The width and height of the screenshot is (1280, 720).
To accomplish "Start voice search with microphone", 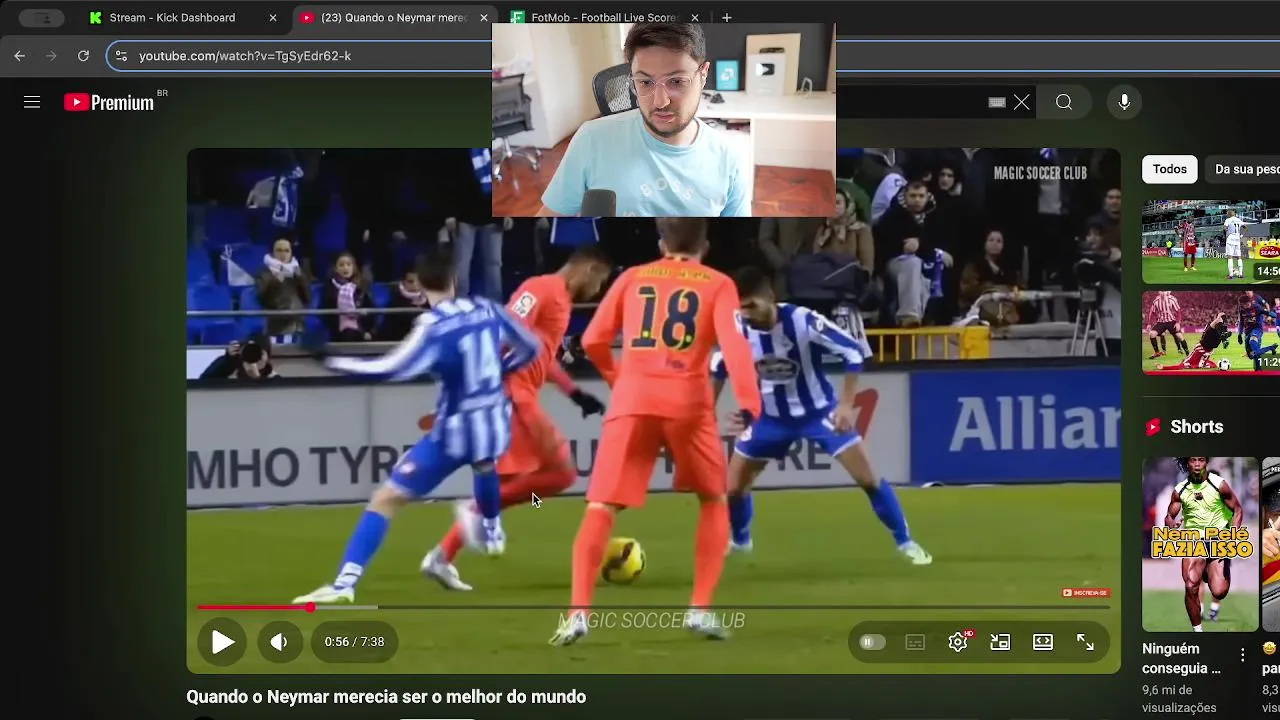I will [x=1124, y=102].
